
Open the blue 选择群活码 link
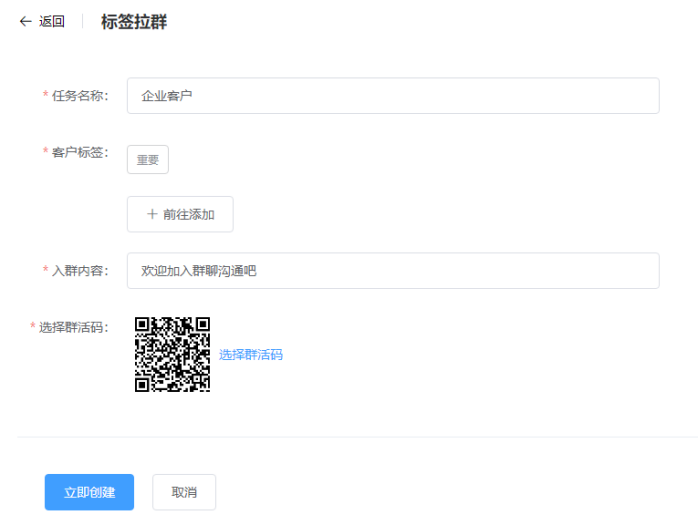pyautogui.click(x=251, y=355)
